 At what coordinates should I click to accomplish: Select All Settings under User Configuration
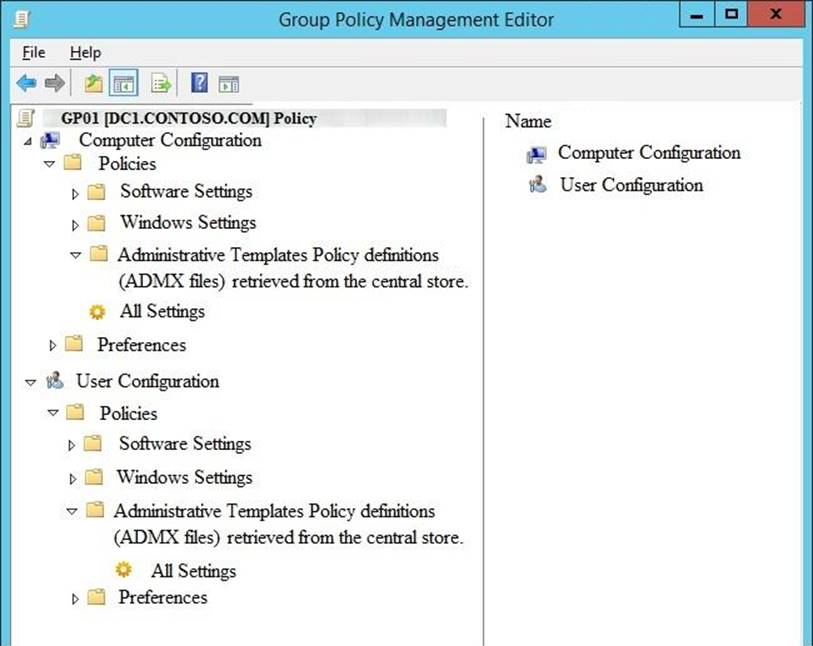tap(192, 571)
